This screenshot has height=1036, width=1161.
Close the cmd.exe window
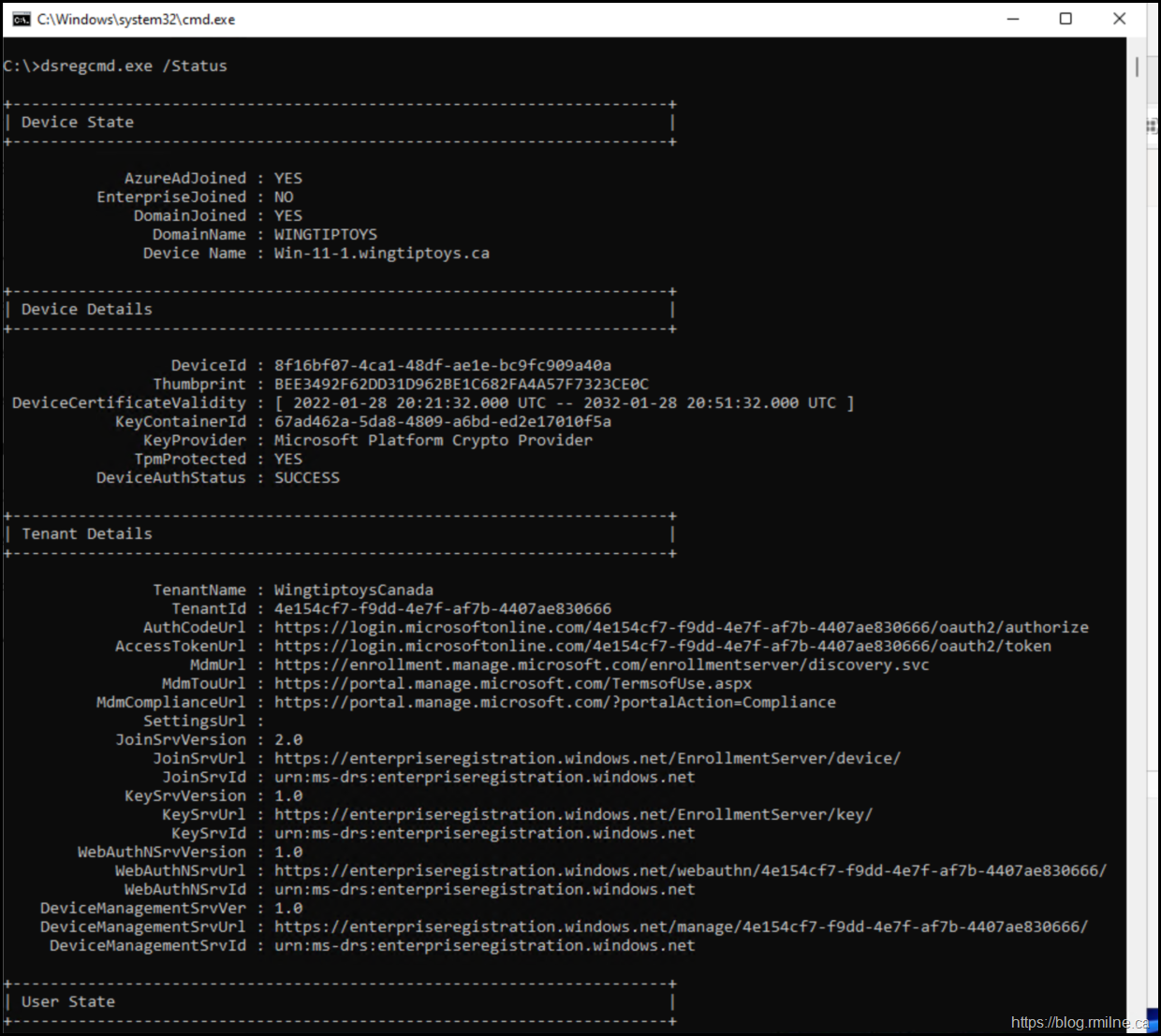point(1119,19)
